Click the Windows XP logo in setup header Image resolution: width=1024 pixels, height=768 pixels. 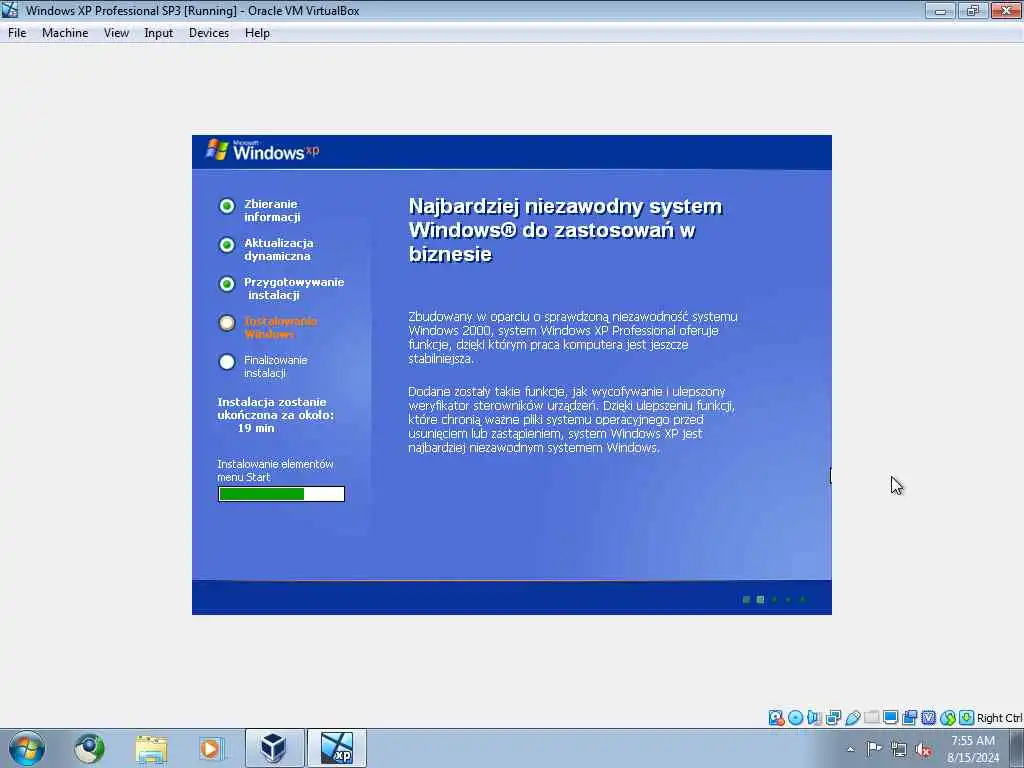263,150
